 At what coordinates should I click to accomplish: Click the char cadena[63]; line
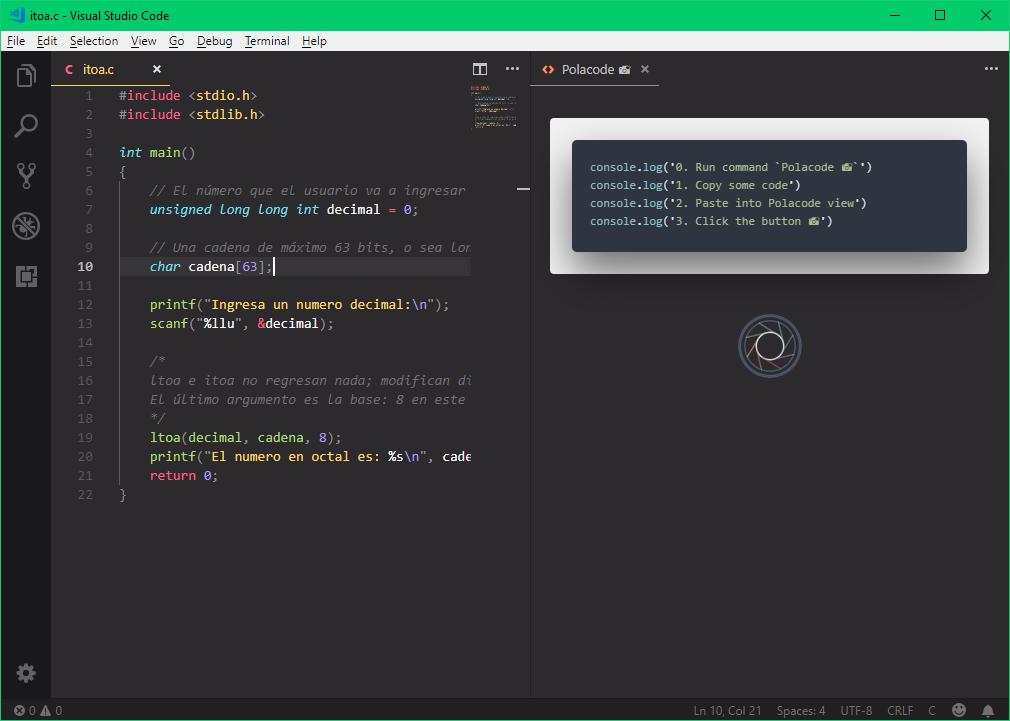(211, 266)
